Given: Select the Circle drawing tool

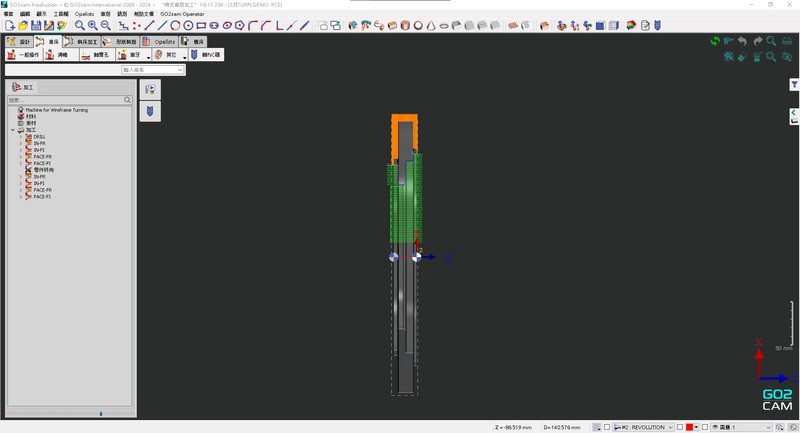Looking at the screenshot, I should [x=175, y=25].
